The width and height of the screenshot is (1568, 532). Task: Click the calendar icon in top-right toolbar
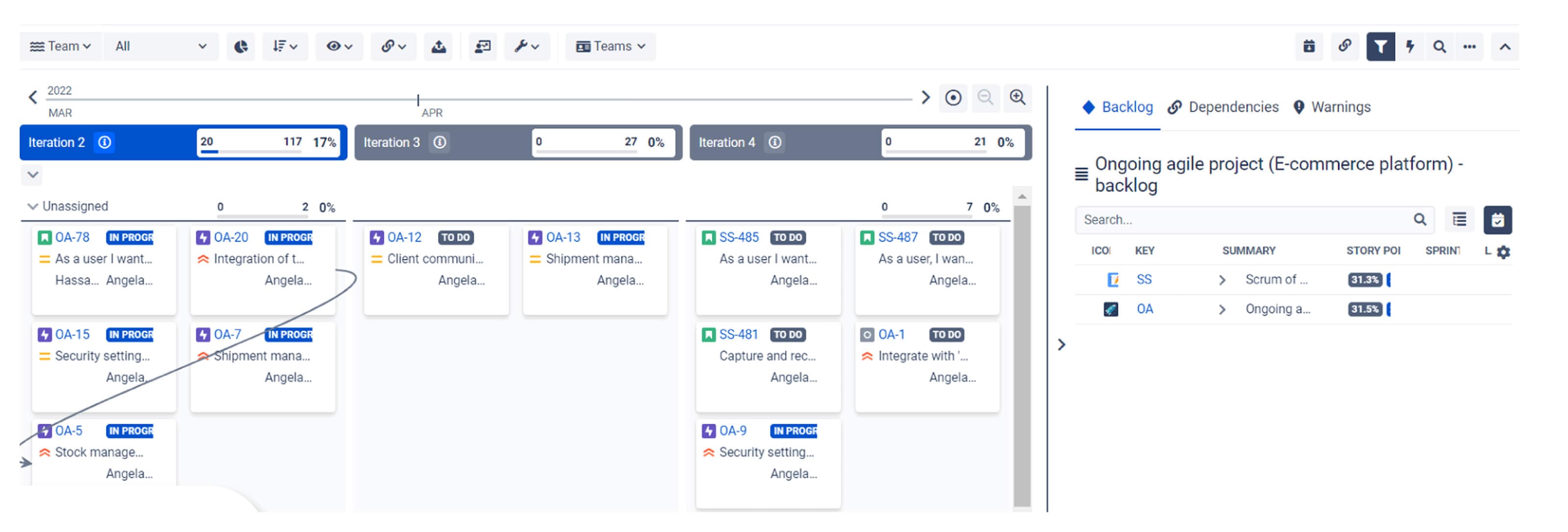pyautogui.click(x=1309, y=46)
